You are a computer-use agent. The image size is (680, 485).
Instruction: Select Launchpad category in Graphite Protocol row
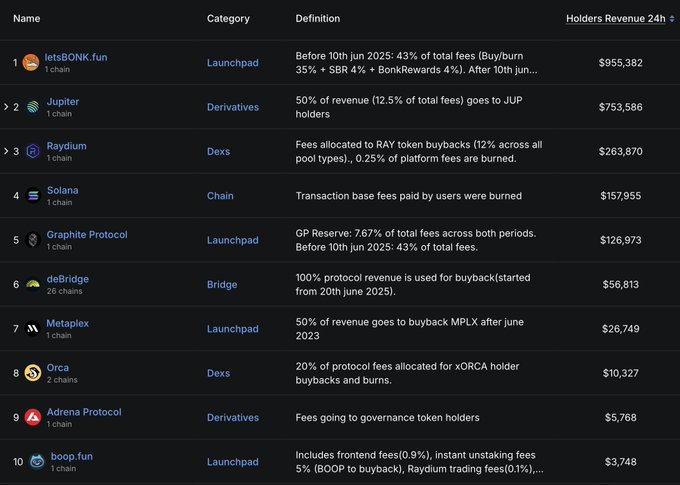coord(232,240)
